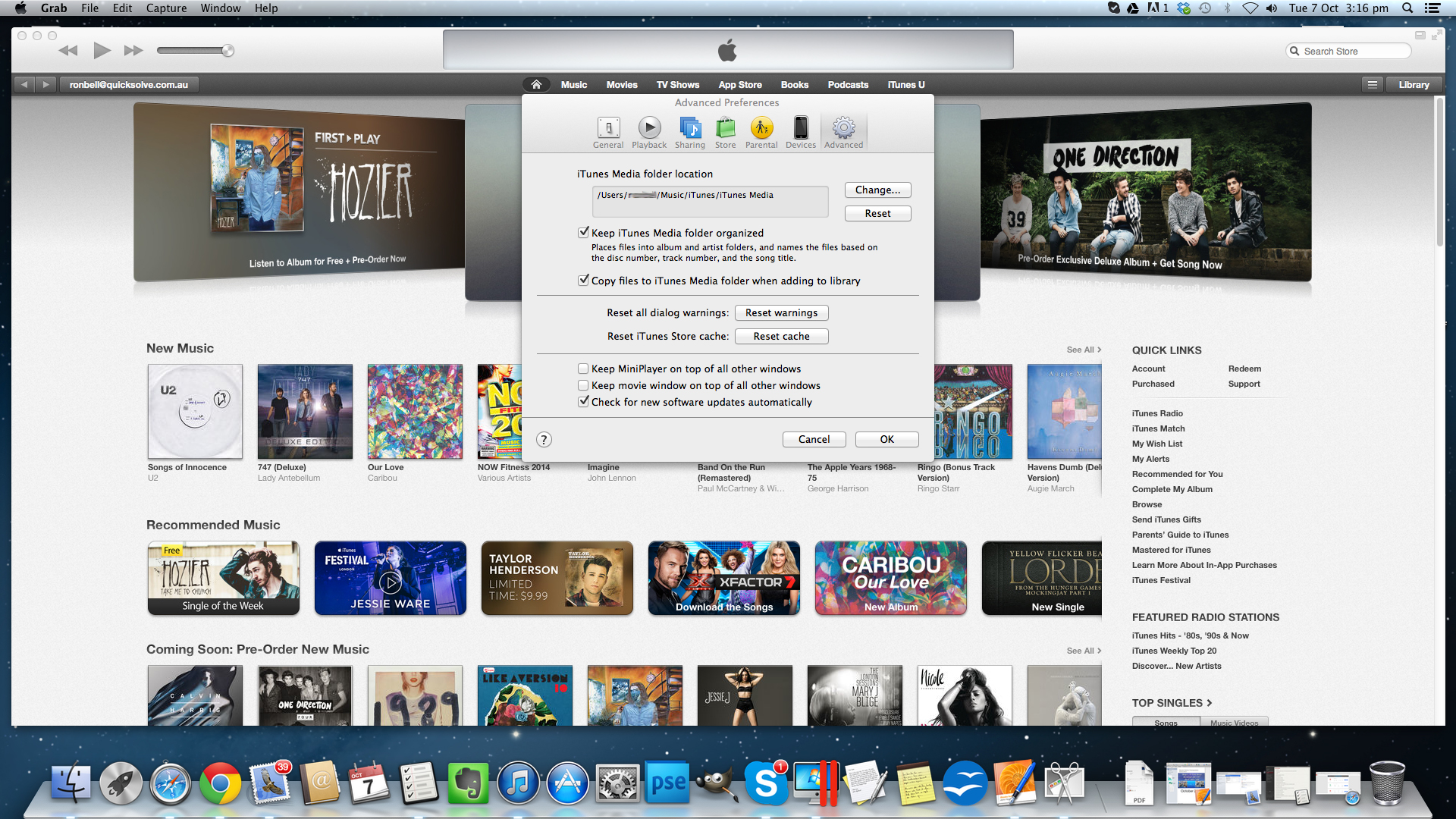
Task: Open General preferences pane
Action: pos(608,133)
